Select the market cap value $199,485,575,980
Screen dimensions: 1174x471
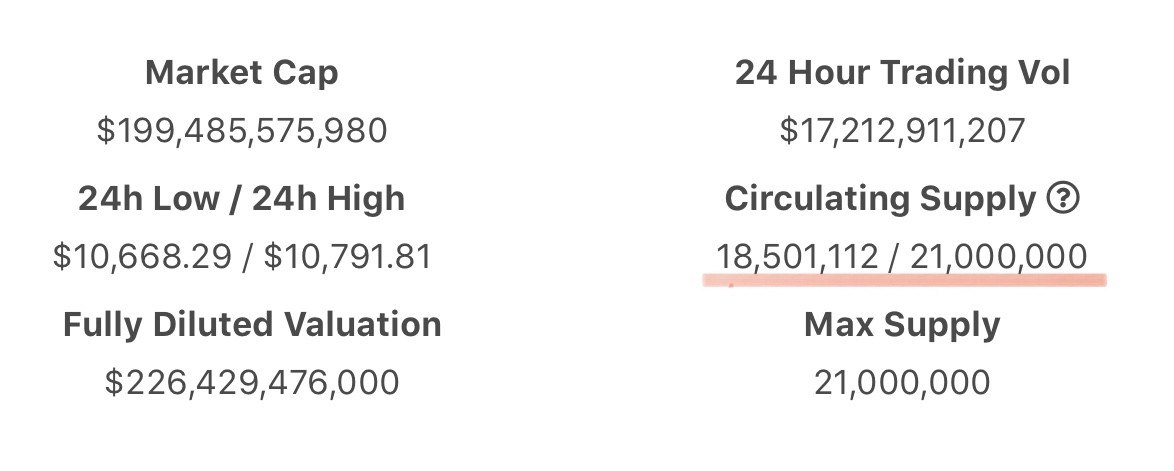point(241,131)
